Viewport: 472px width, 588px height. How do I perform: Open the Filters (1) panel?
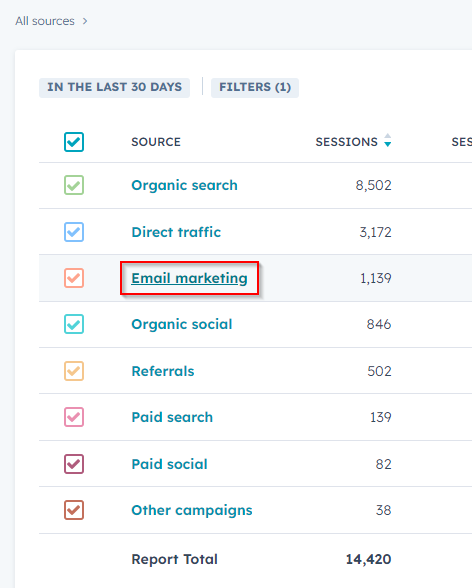255,87
